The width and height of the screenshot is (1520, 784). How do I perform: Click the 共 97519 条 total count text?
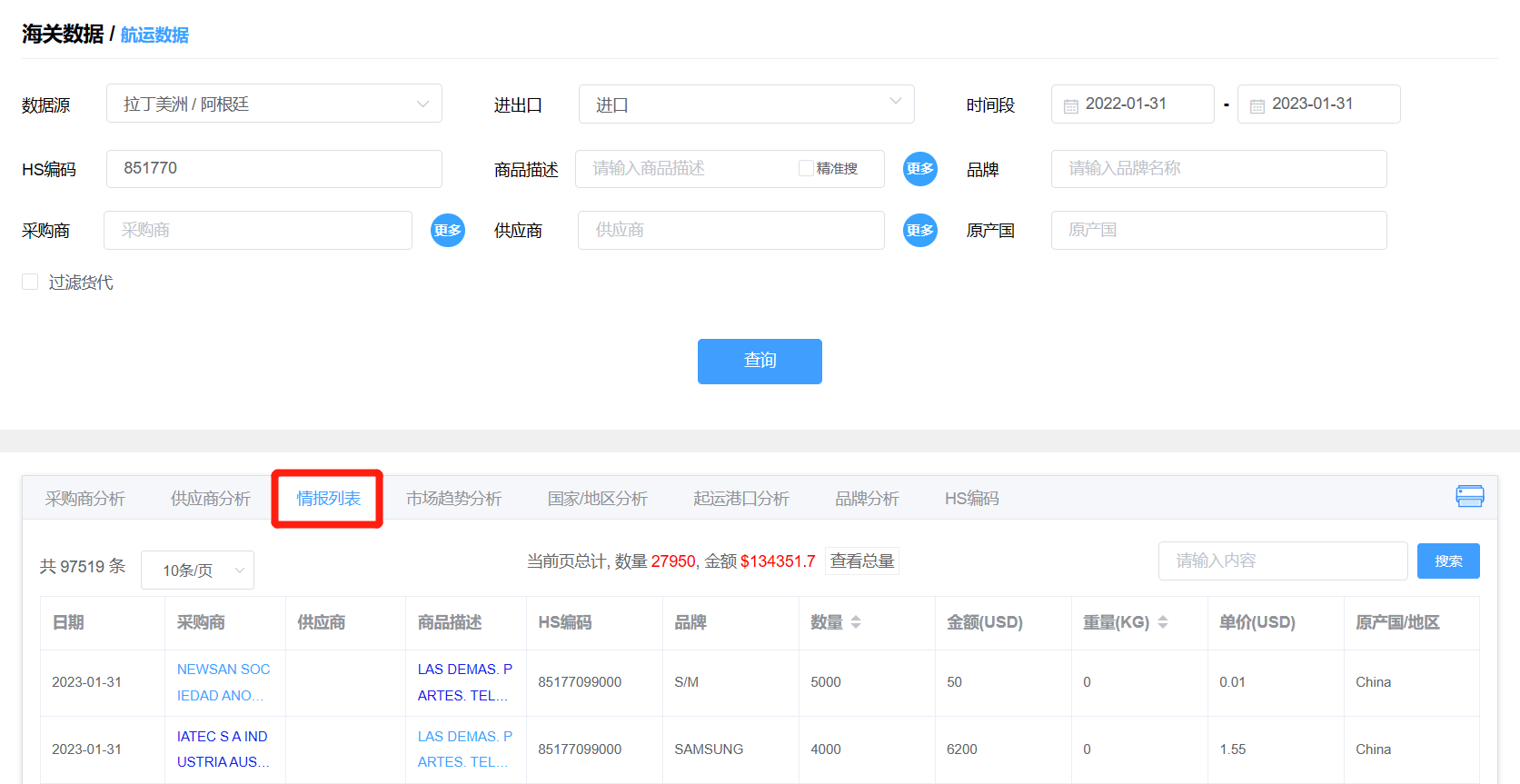pyautogui.click(x=83, y=567)
